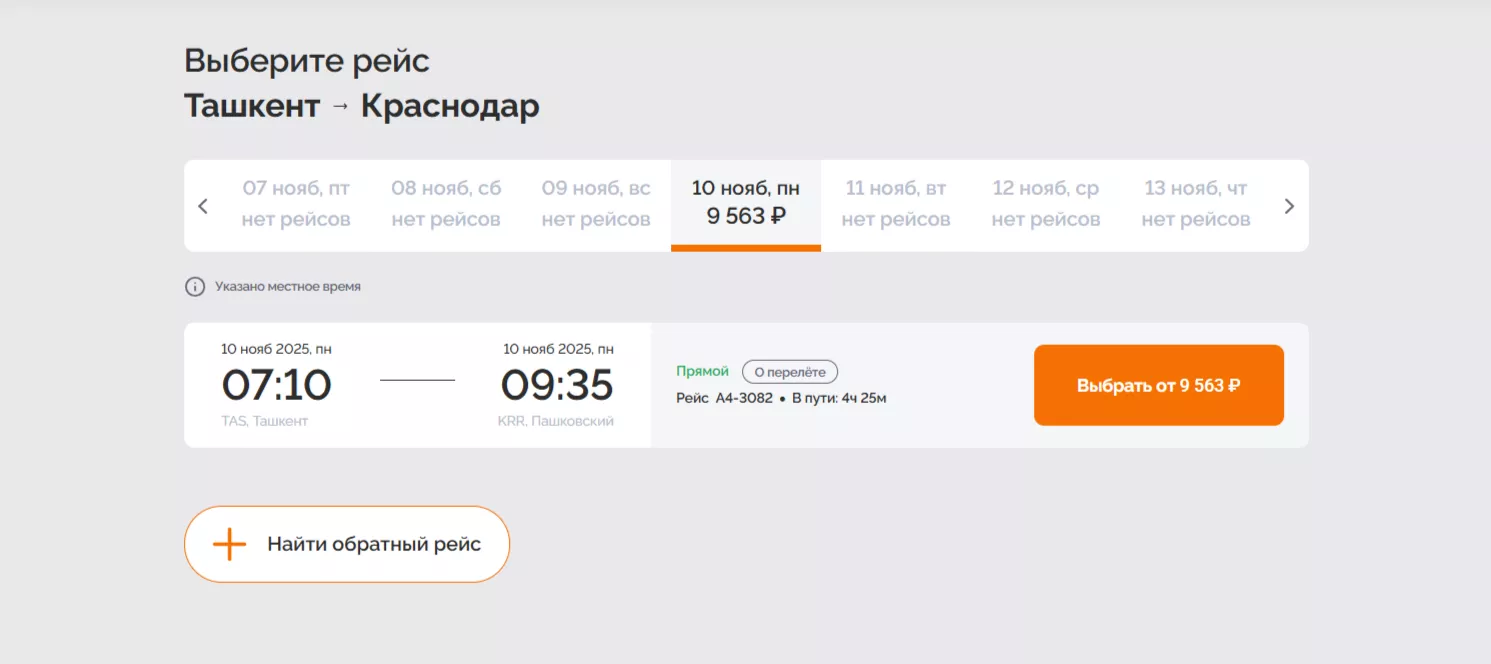Click the 07:10 departure time

(277, 385)
